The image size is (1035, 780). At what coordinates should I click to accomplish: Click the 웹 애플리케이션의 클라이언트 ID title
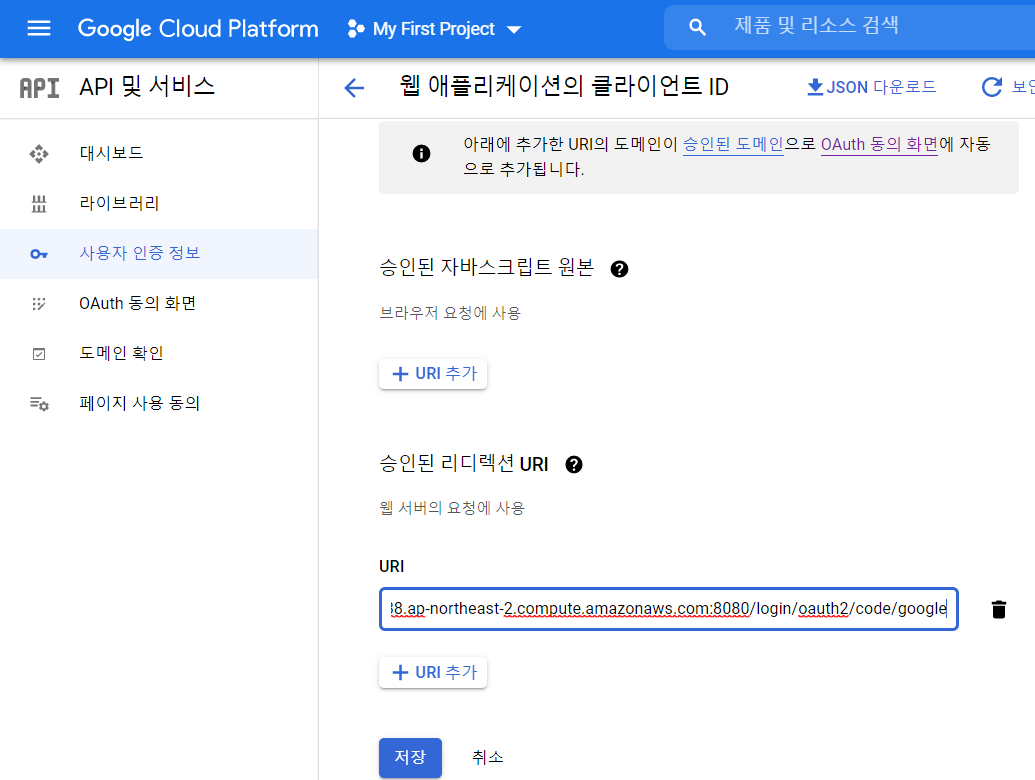click(564, 86)
